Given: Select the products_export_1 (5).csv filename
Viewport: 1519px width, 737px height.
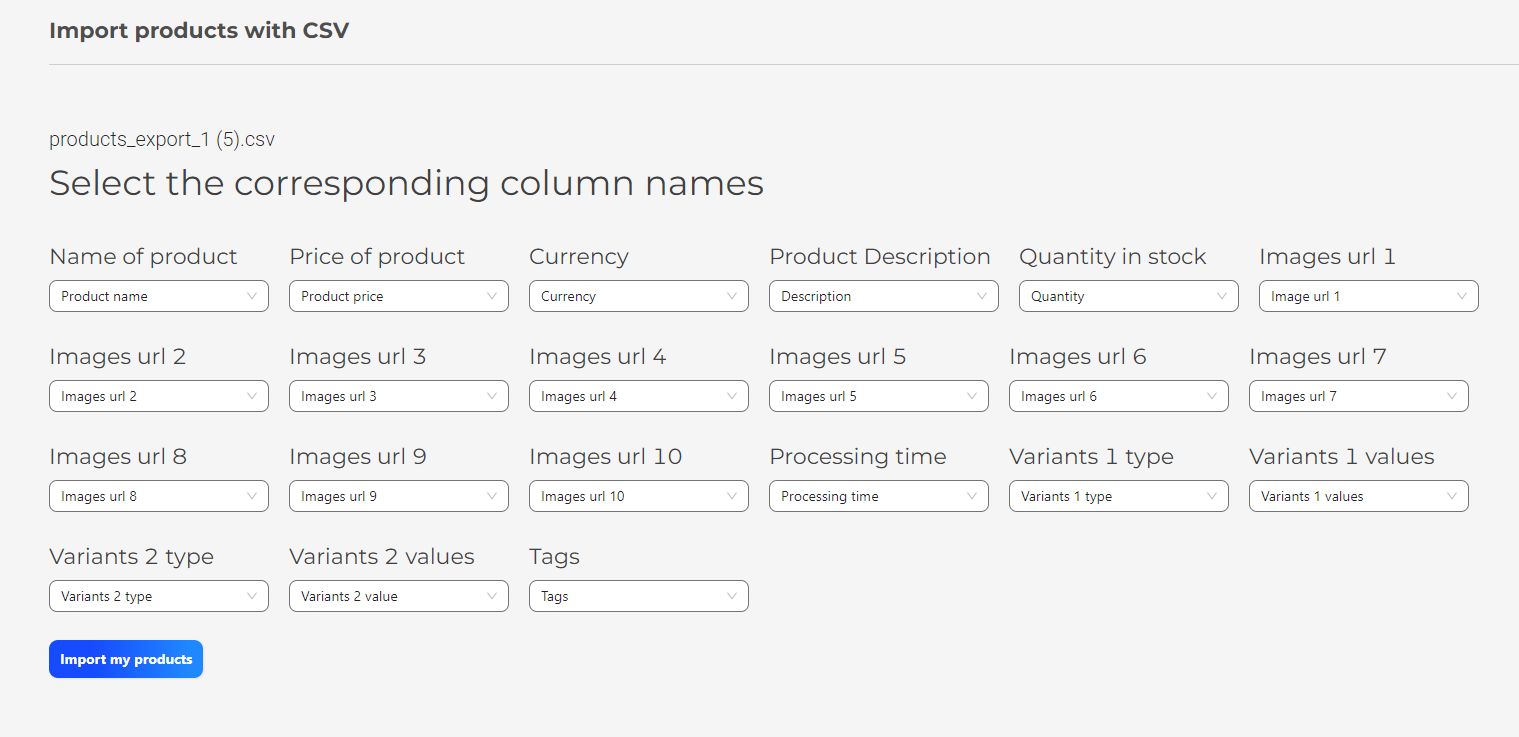Looking at the screenshot, I should (x=162, y=139).
